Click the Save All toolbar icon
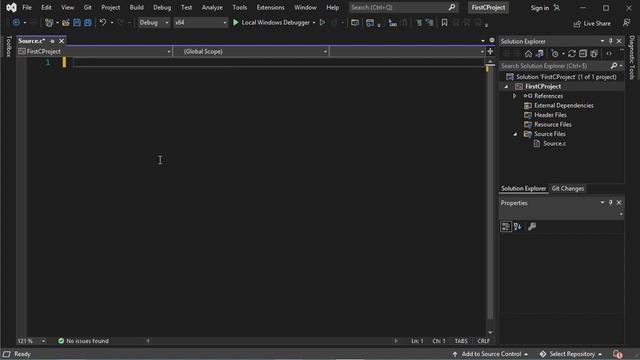640x360 pixels. (x=88, y=23)
